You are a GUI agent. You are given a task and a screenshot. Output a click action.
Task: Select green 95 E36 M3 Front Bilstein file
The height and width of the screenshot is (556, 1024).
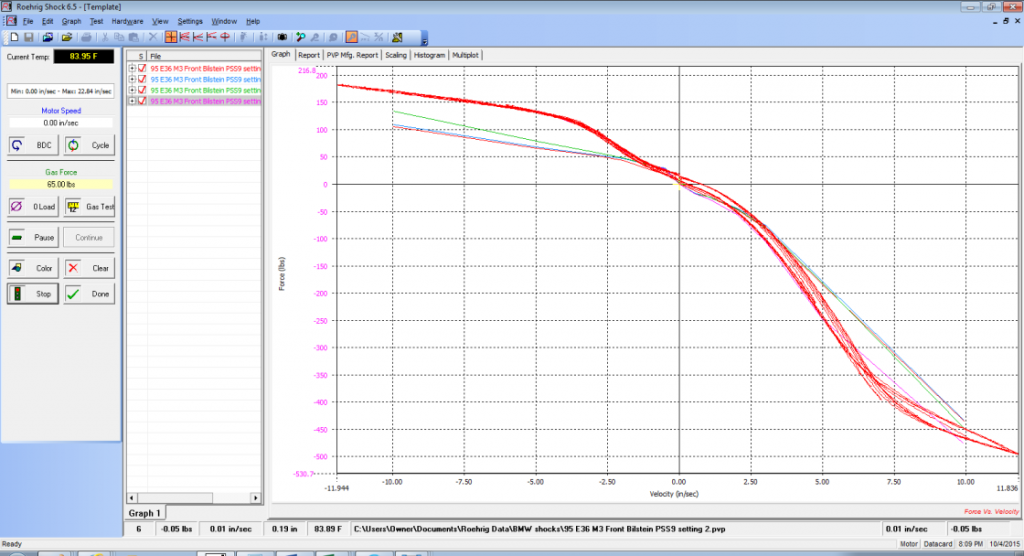coord(205,90)
